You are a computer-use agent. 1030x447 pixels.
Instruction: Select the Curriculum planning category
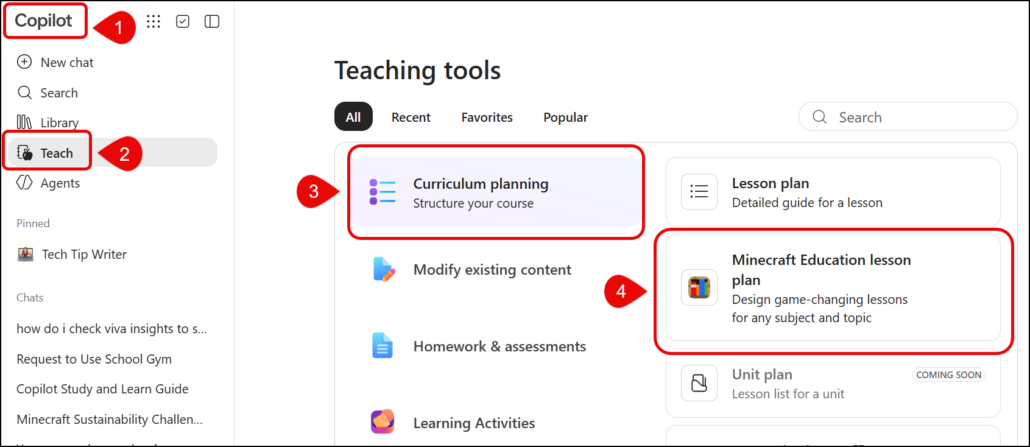point(496,192)
